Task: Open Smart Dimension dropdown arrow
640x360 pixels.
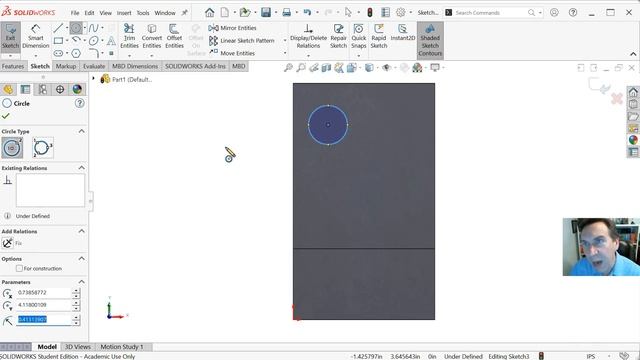Action: pos(36,56)
